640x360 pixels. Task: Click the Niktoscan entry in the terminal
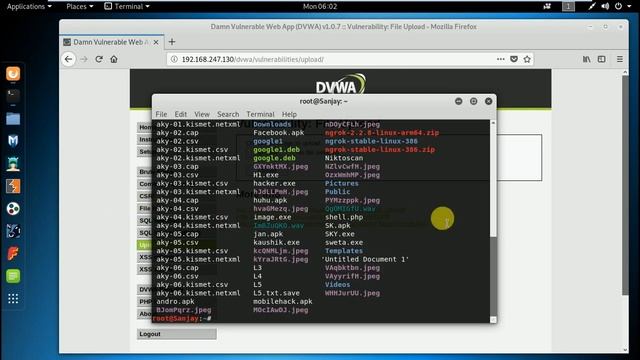344,158
